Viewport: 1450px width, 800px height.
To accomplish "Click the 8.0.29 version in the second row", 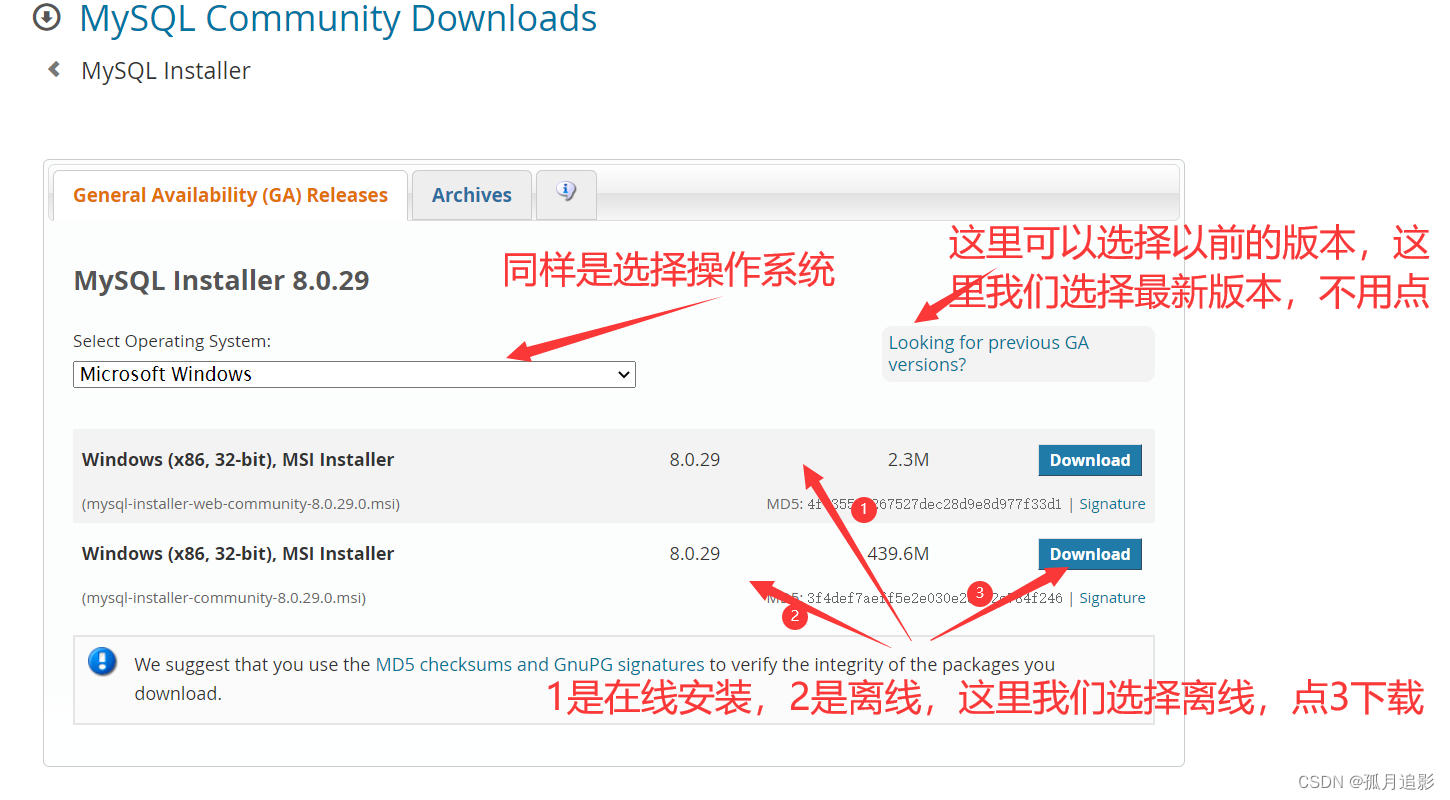I will coord(695,554).
